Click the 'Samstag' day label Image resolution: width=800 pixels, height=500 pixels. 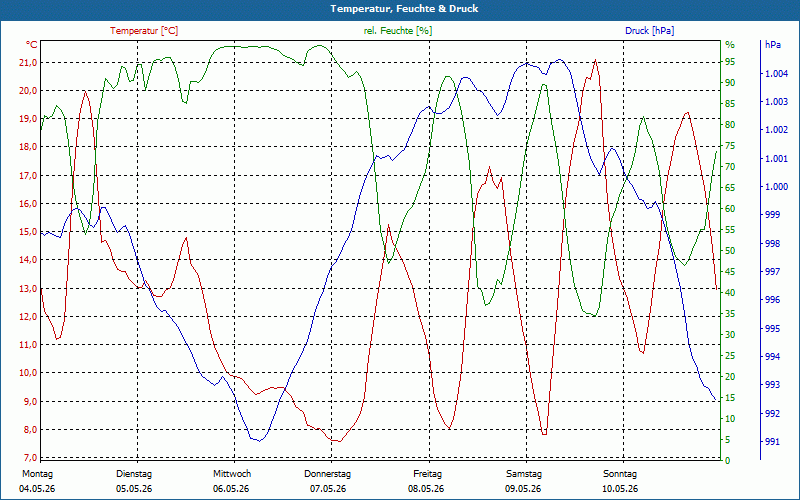(524, 474)
